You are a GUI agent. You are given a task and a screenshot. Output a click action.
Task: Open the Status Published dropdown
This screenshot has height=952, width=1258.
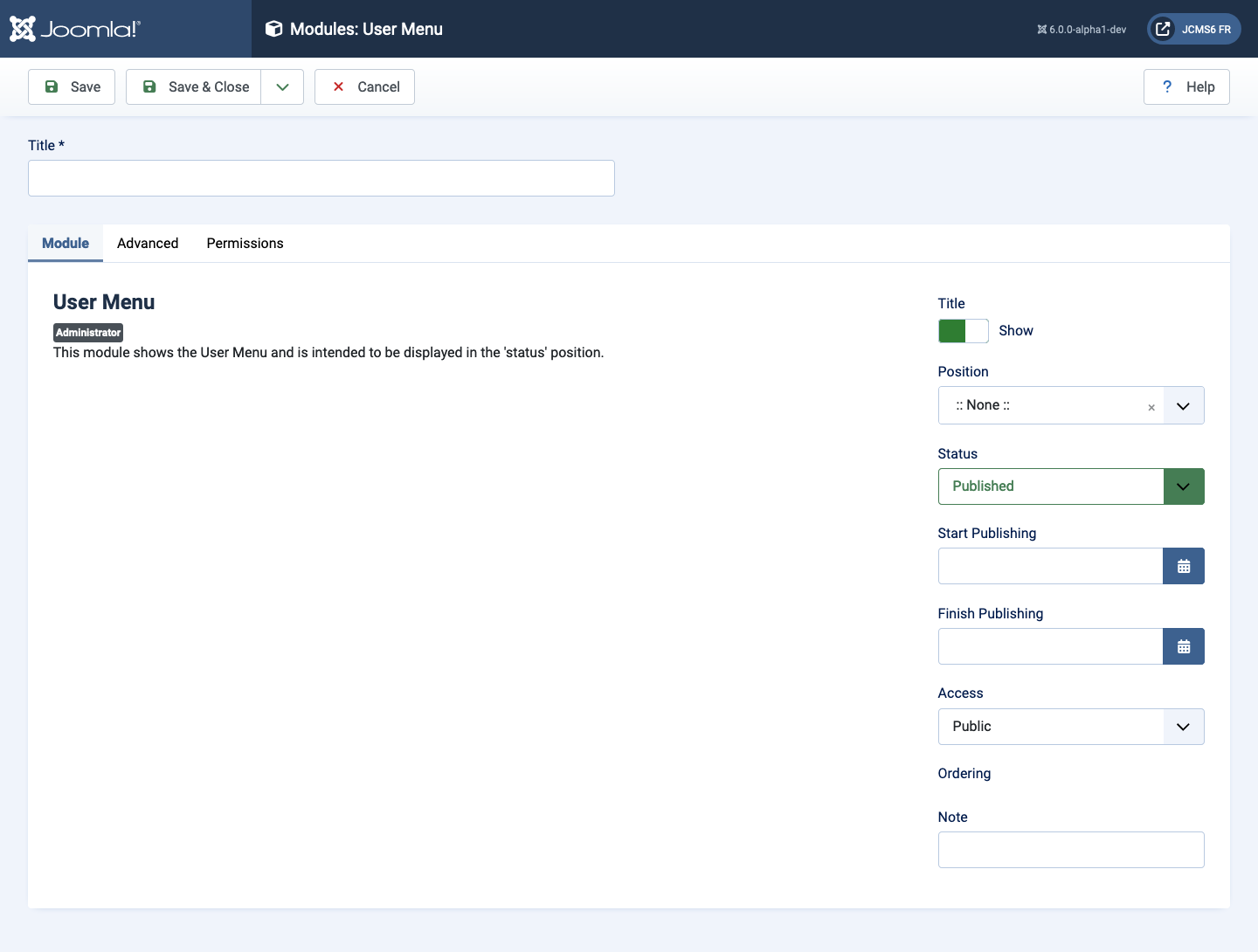click(x=1071, y=486)
